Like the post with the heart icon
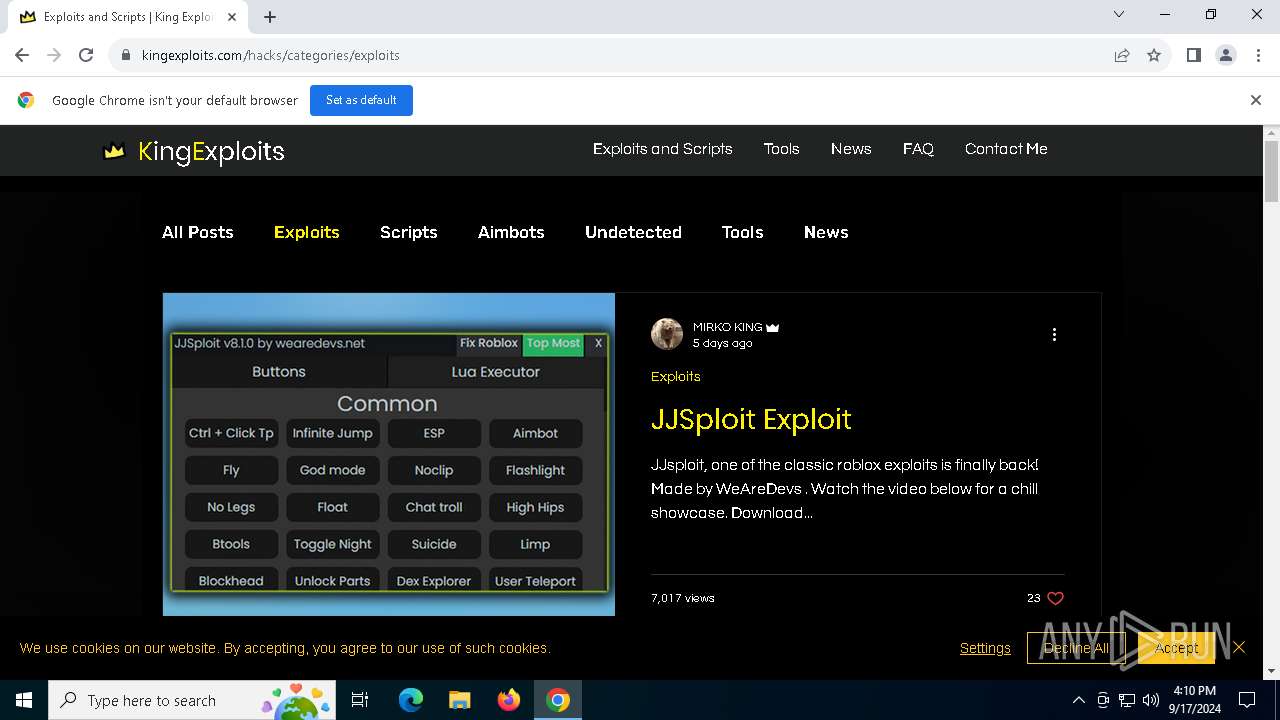The height and width of the screenshot is (720, 1280). pos(1055,598)
